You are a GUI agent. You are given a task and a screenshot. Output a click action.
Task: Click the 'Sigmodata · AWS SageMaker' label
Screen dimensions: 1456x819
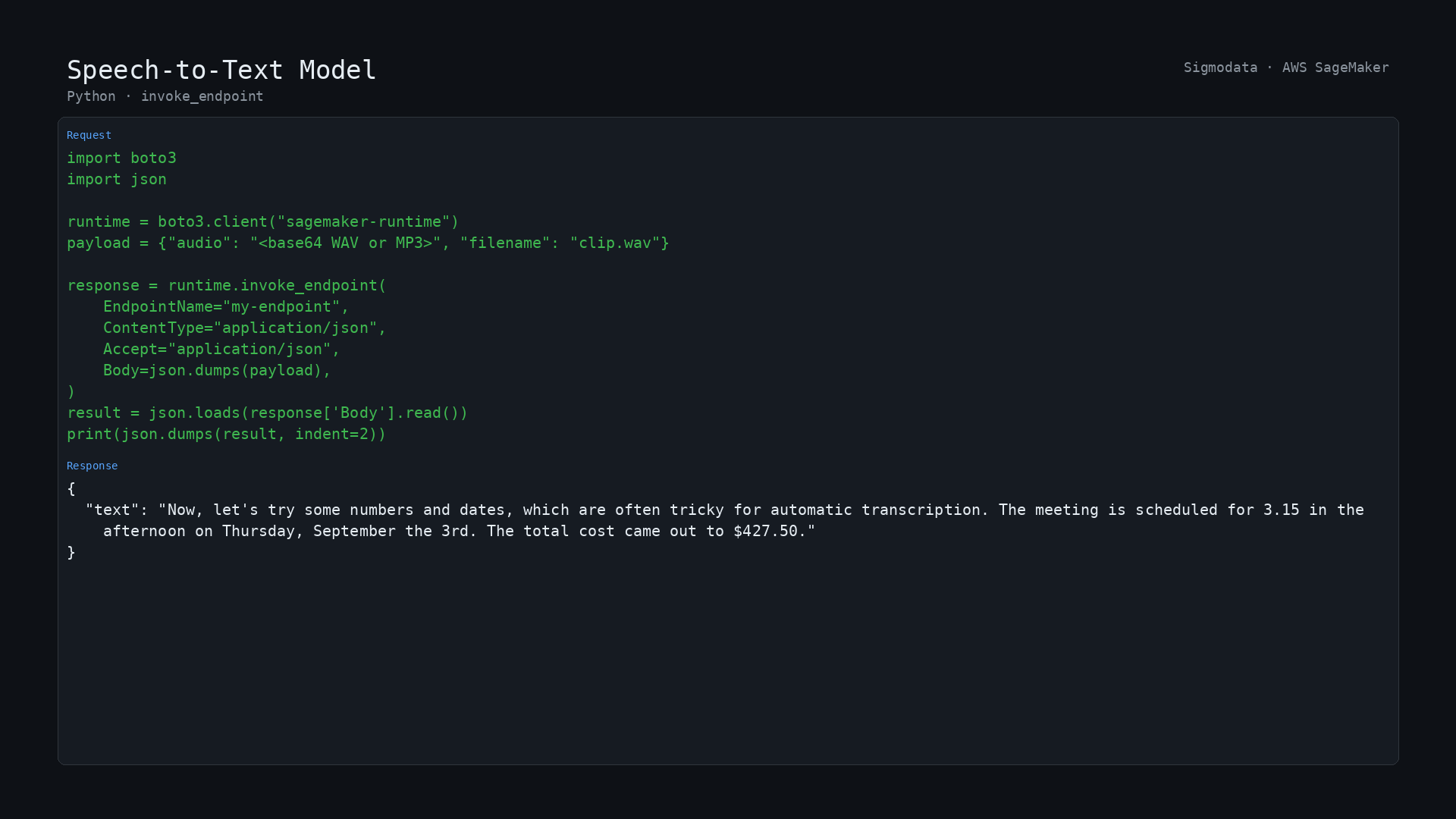coord(1286,67)
